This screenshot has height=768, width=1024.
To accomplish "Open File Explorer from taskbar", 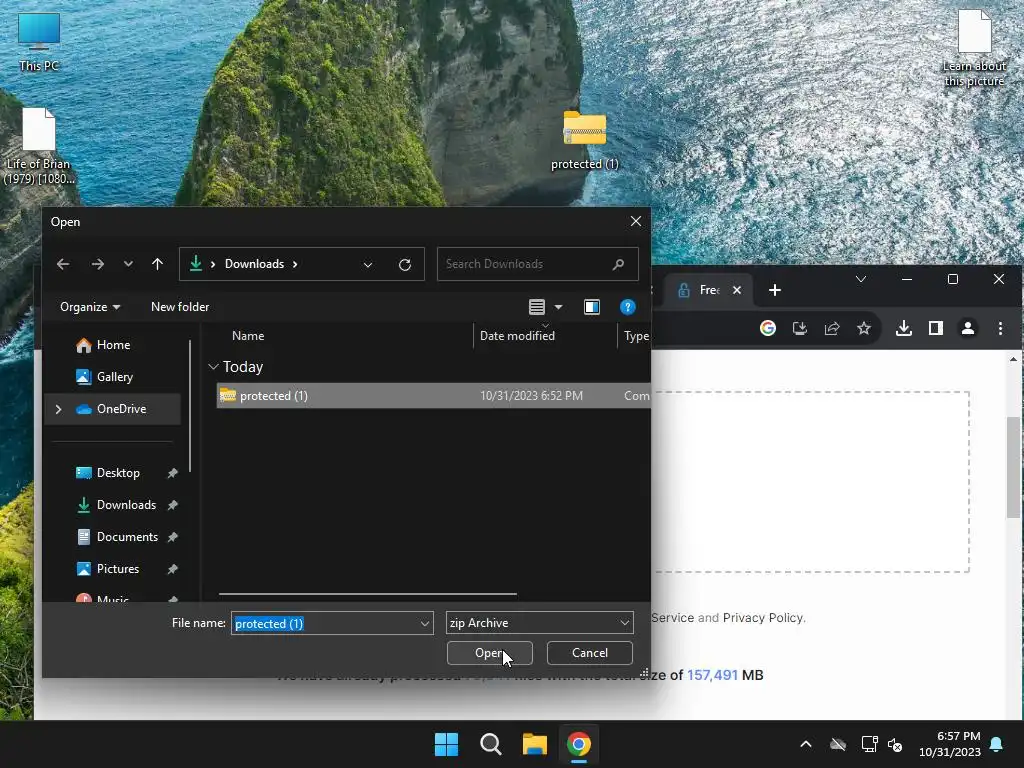I will [x=535, y=744].
